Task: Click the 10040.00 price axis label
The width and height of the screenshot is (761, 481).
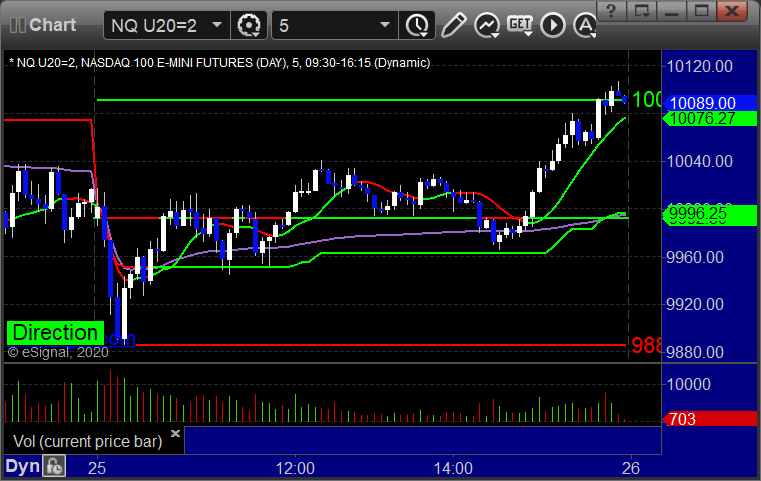Action: tap(699, 161)
